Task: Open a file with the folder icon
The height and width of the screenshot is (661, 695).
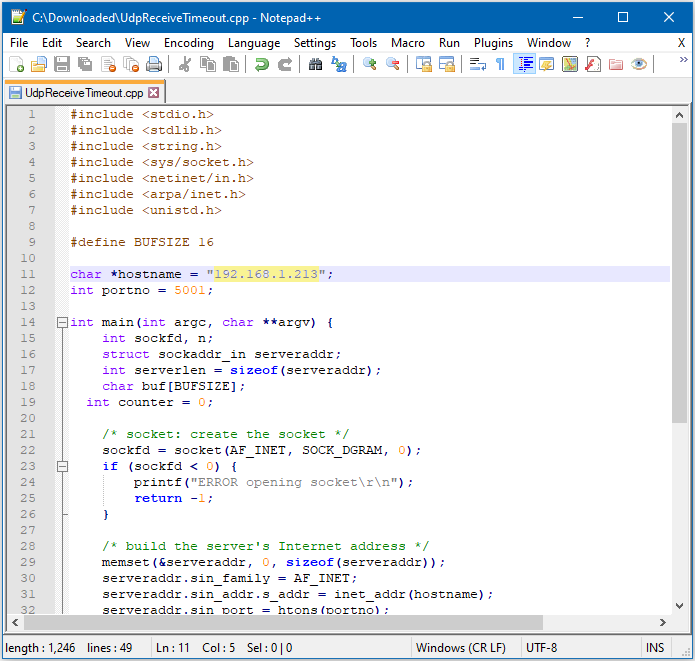Action: pos(39,64)
